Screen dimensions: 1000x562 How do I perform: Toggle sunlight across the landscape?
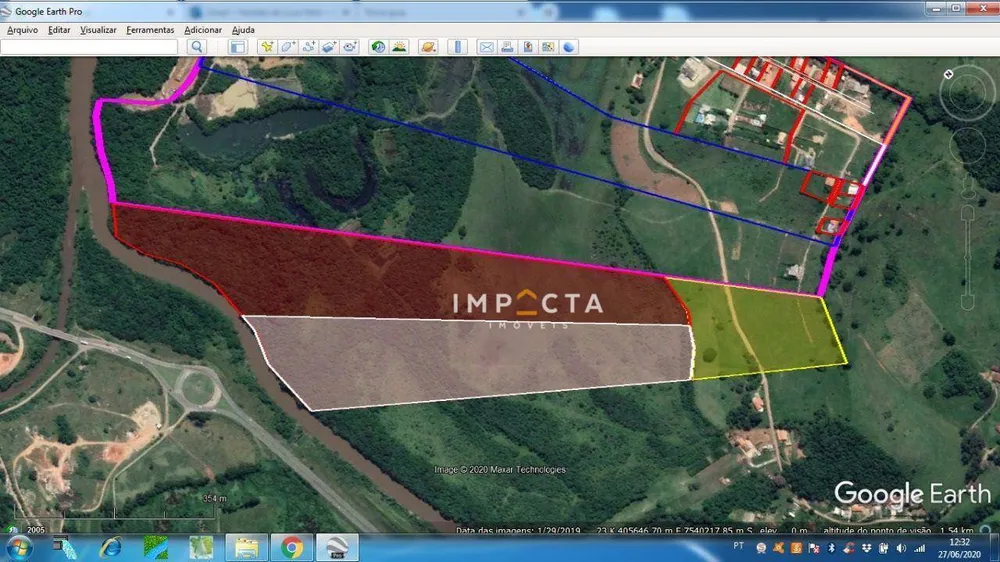399,47
